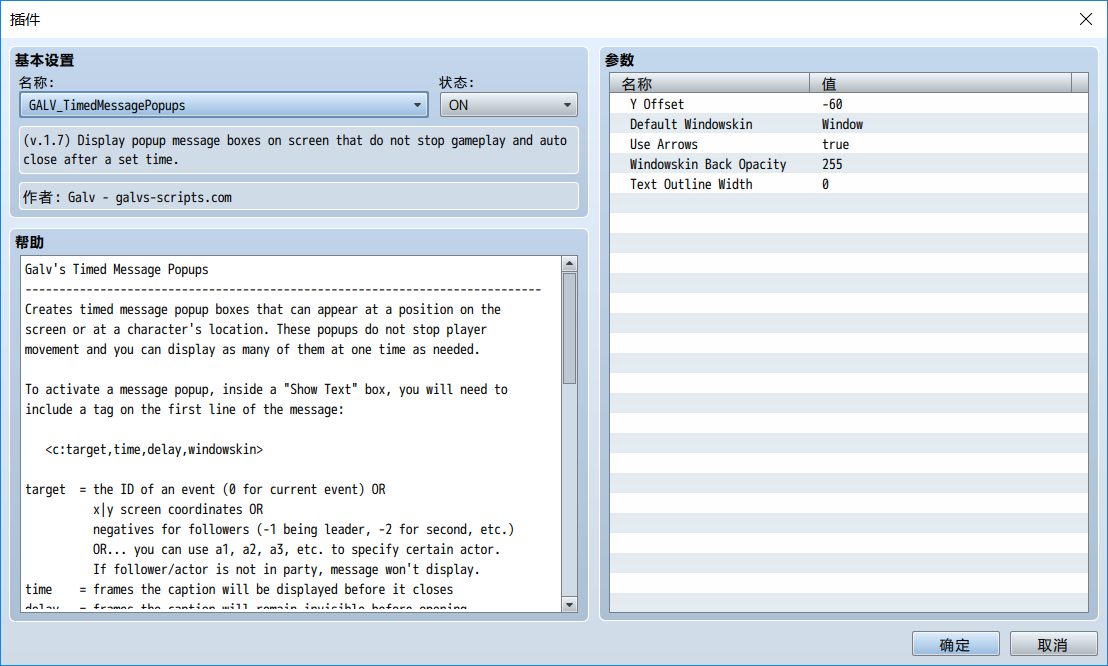Click the author line Galv - galvs-scripts.com
This screenshot has height=666, width=1108.
(299, 197)
